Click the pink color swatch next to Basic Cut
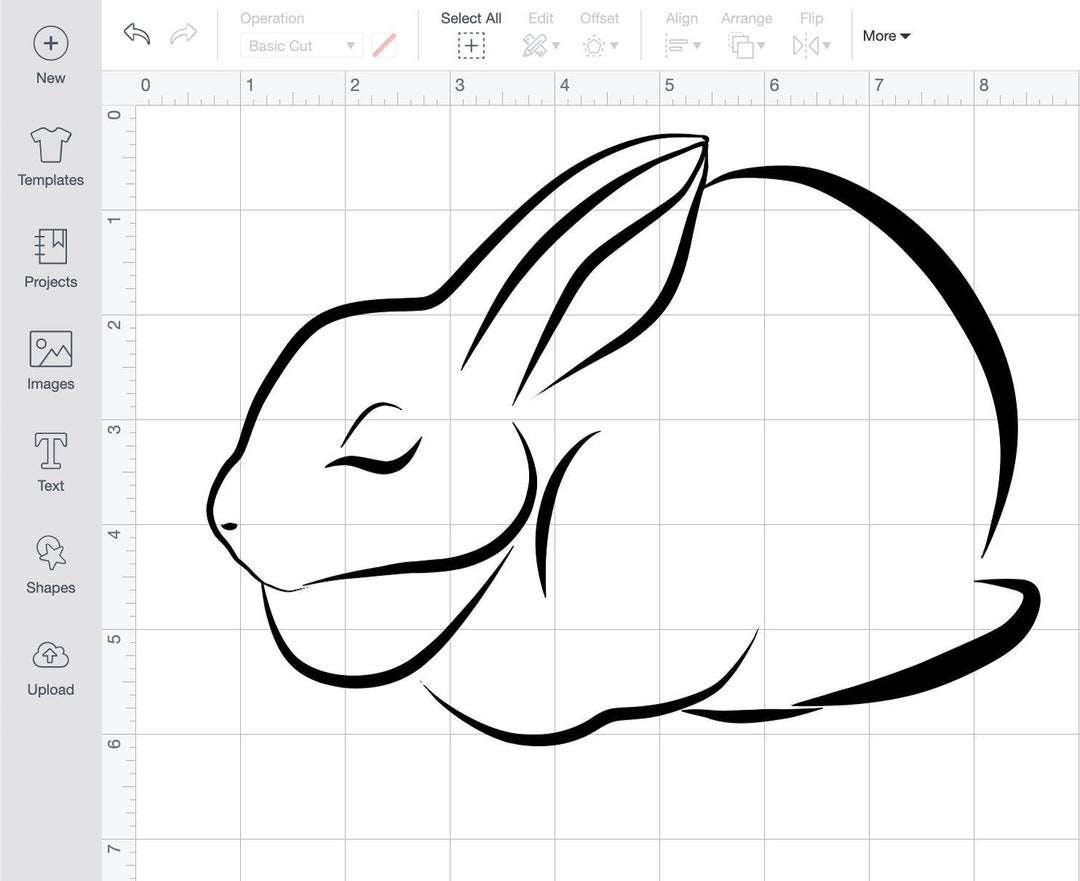The height and width of the screenshot is (881, 1080). pos(383,45)
